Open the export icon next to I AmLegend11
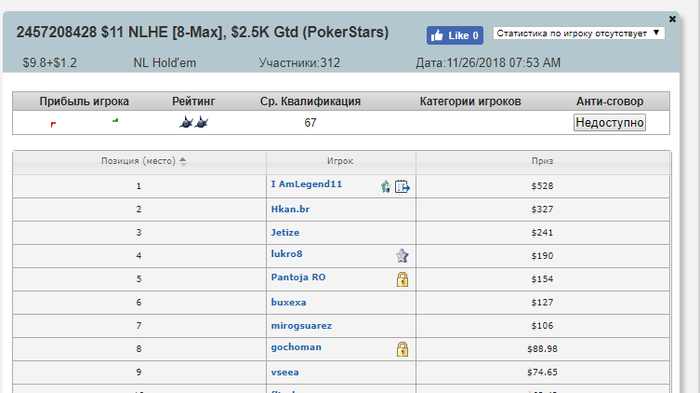 coord(402,186)
